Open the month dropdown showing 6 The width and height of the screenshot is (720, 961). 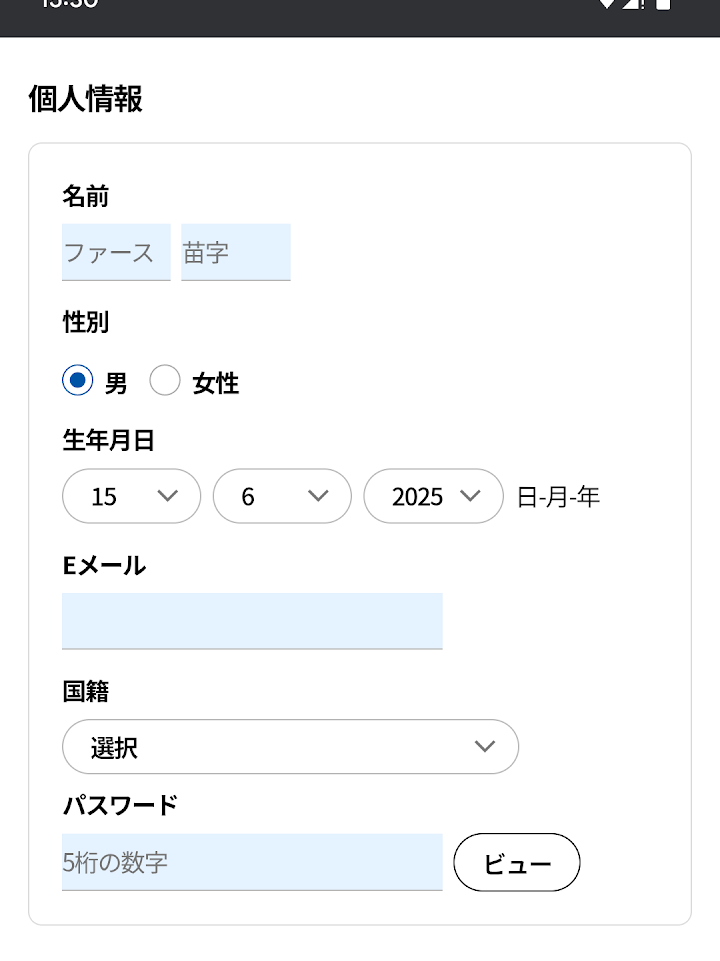[282, 496]
